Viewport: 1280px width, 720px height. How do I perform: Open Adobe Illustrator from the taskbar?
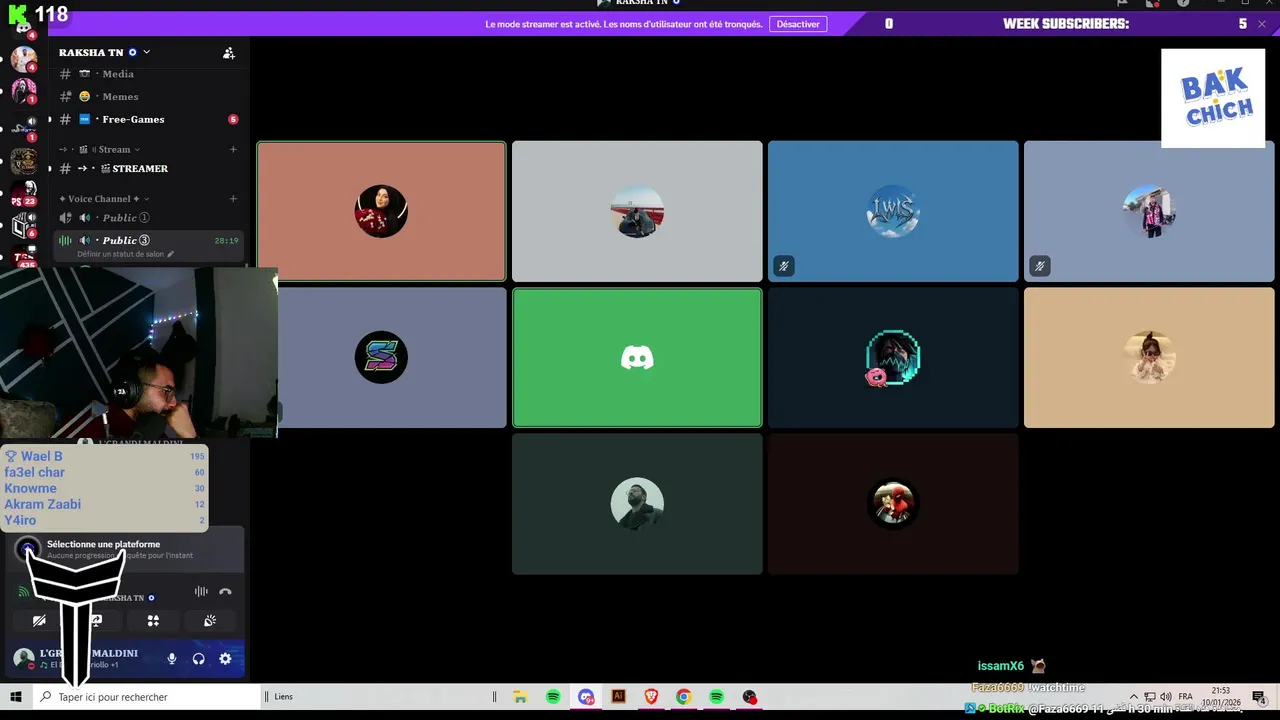(618, 697)
